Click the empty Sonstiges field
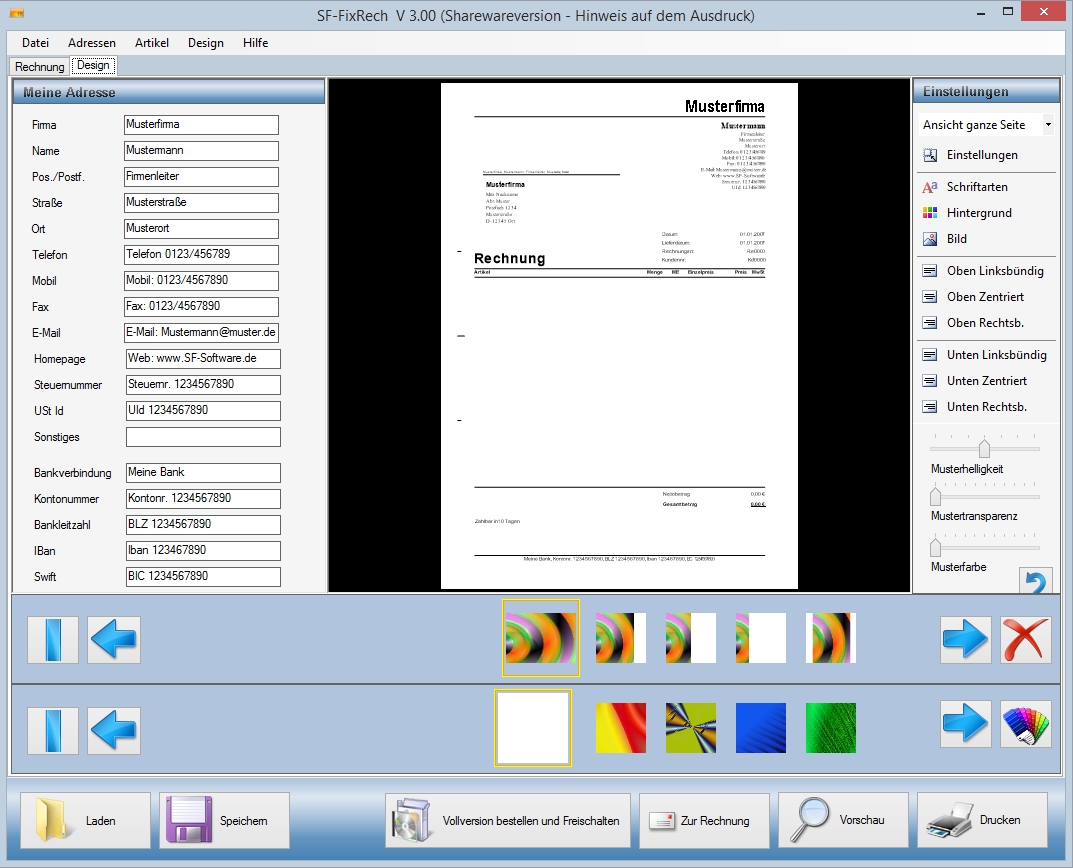 [203, 437]
